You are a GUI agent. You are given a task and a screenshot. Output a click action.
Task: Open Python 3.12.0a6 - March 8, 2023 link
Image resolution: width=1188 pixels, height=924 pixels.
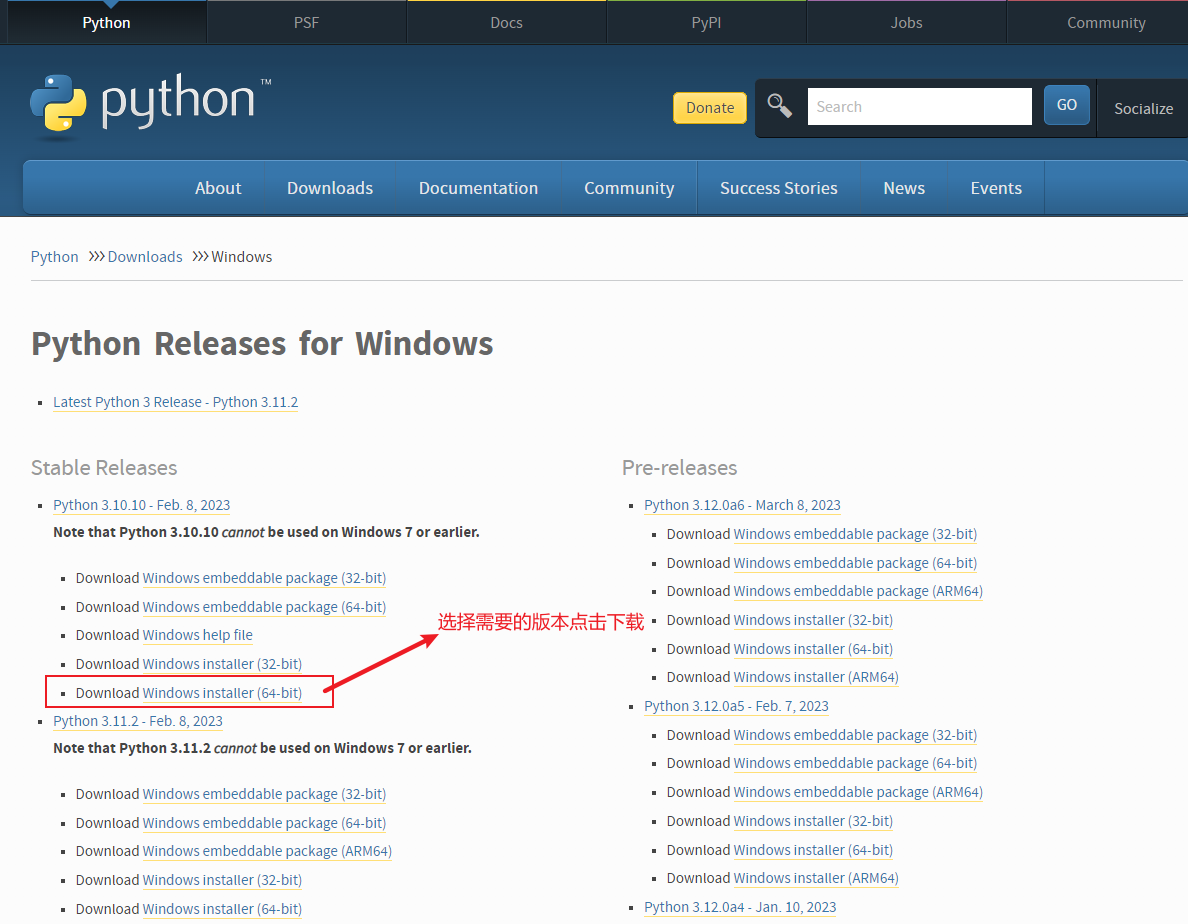coord(742,505)
